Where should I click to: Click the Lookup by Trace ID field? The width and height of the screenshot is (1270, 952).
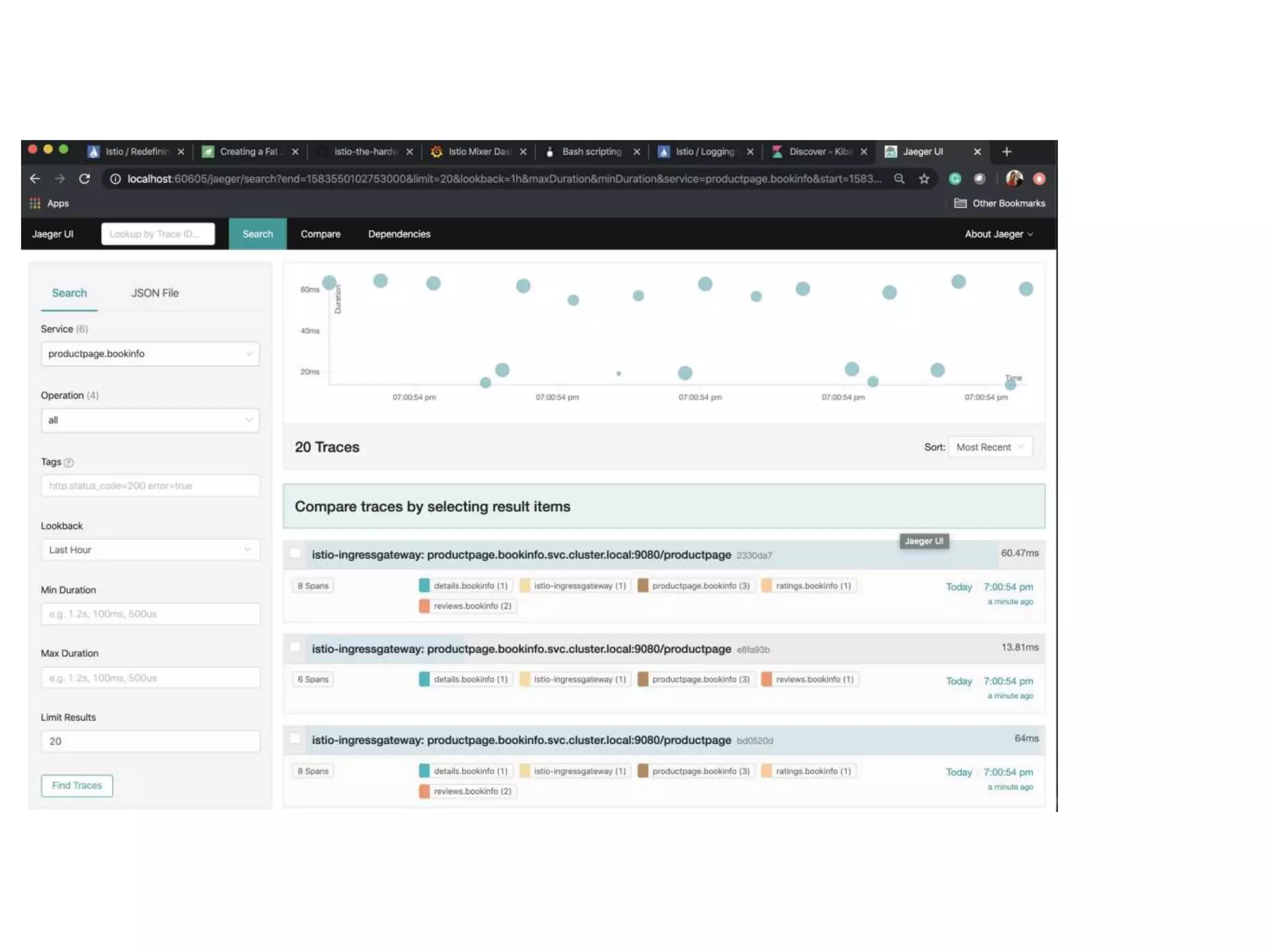point(158,234)
